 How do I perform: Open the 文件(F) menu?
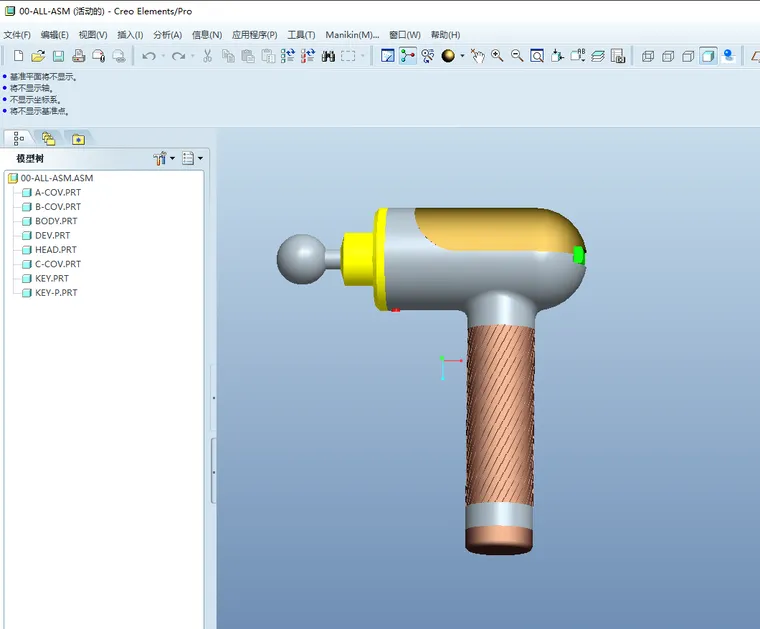17,35
